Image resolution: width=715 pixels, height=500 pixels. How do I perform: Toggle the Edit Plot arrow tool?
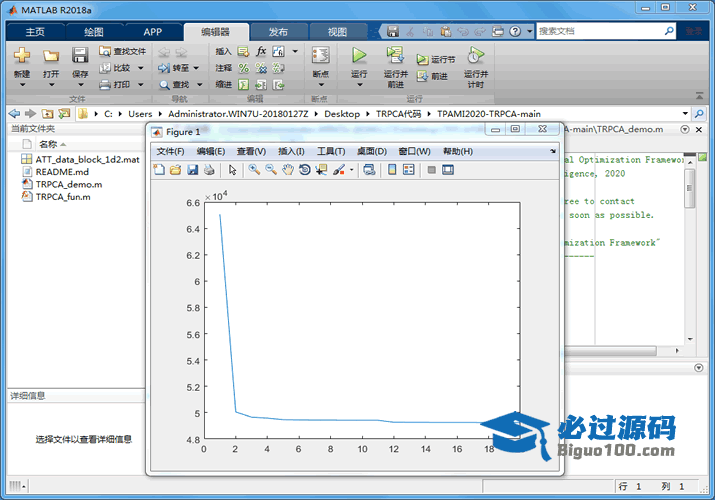232,170
